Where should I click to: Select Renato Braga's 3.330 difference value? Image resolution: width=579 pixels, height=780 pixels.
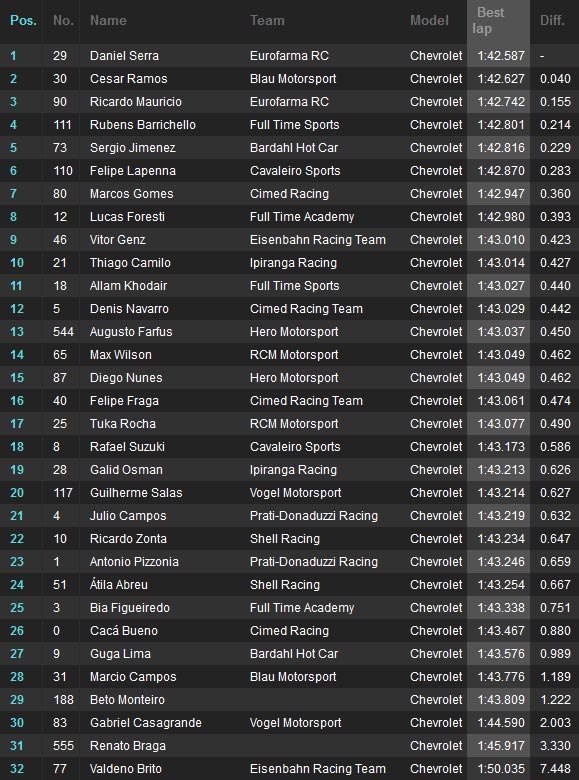(x=555, y=746)
